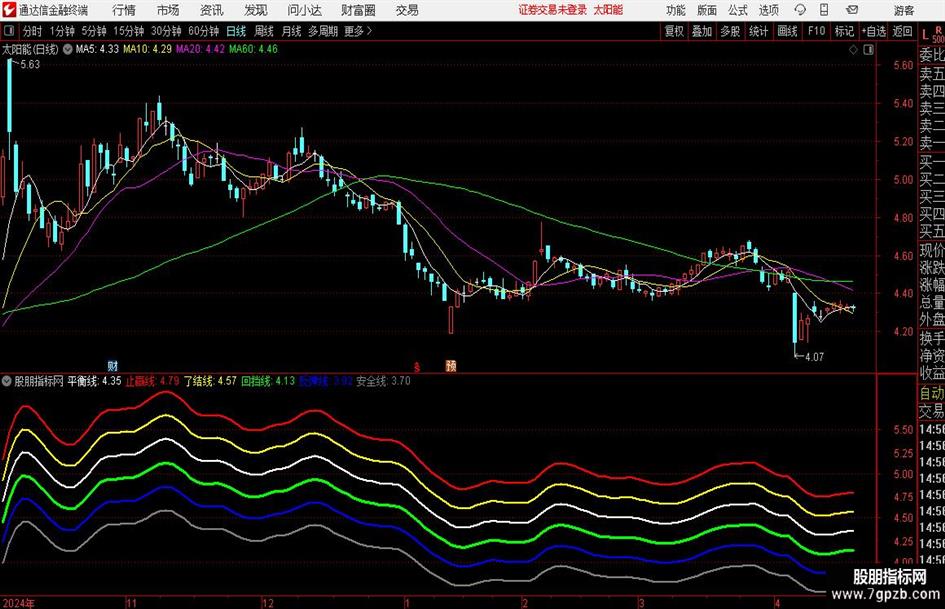Toggle the right side panel icon
This screenshot has height=609, width=945.
tap(868, 50)
